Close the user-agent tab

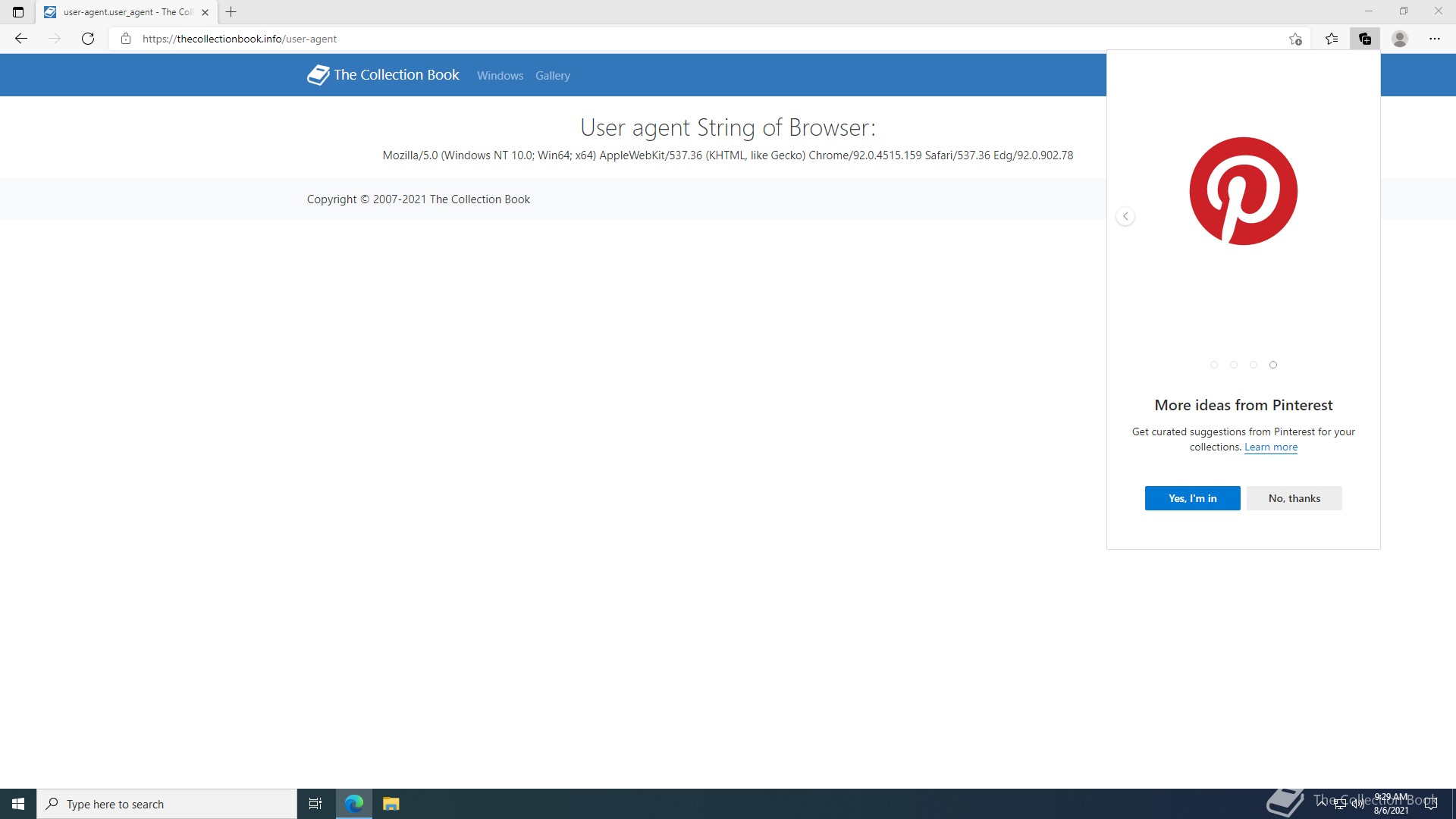click(205, 12)
